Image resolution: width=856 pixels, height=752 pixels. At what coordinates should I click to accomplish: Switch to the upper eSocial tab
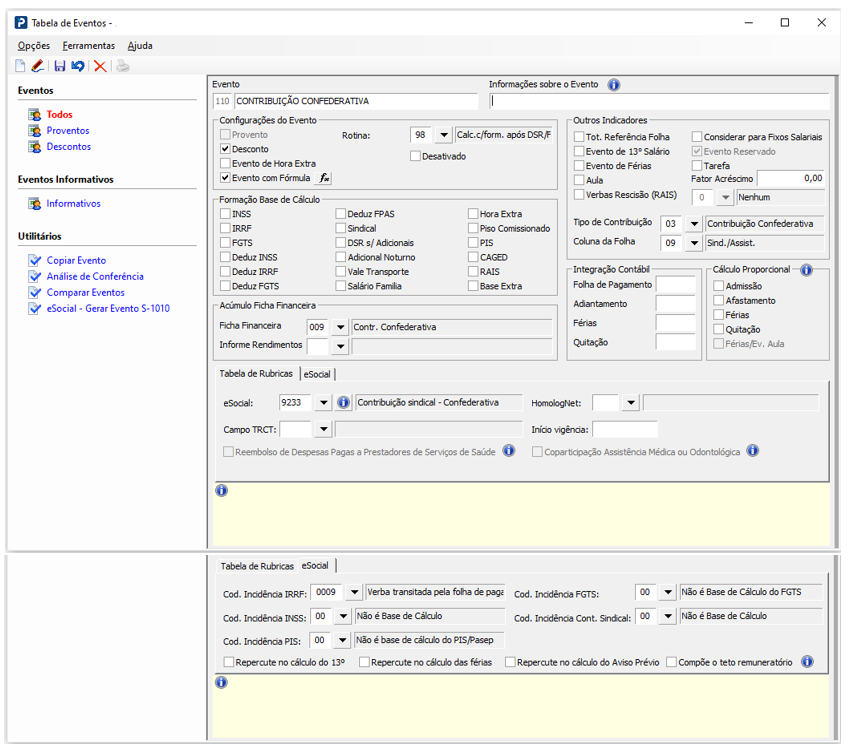coord(317,374)
